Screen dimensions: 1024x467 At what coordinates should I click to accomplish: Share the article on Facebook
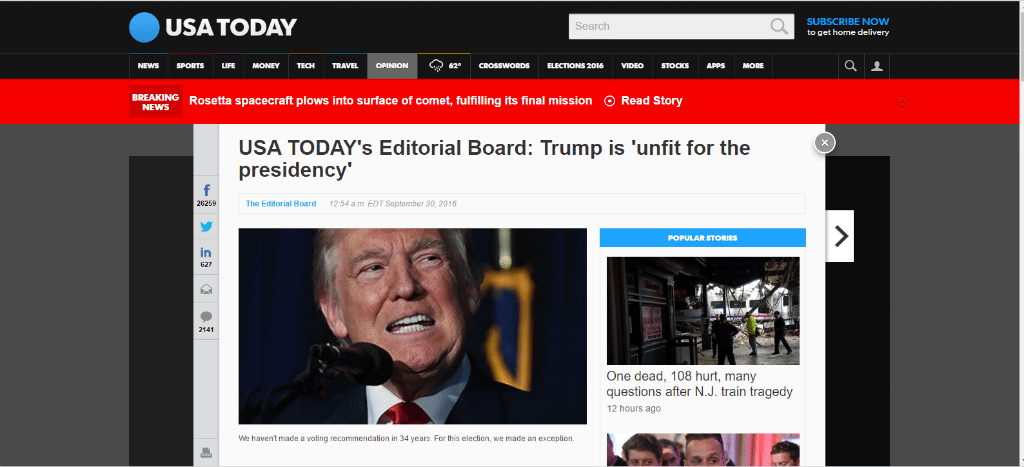206,195
